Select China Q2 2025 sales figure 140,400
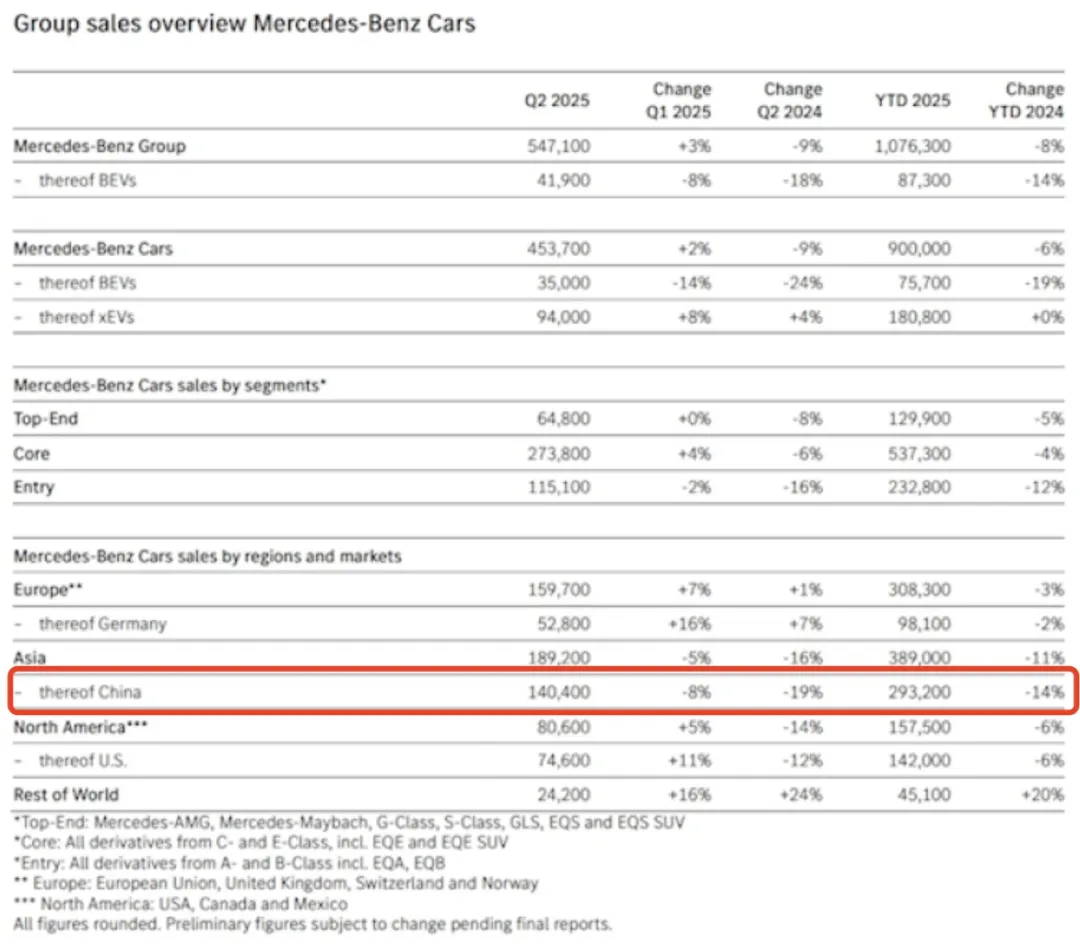Screen dimensions: 1080x949 pos(559,692)
